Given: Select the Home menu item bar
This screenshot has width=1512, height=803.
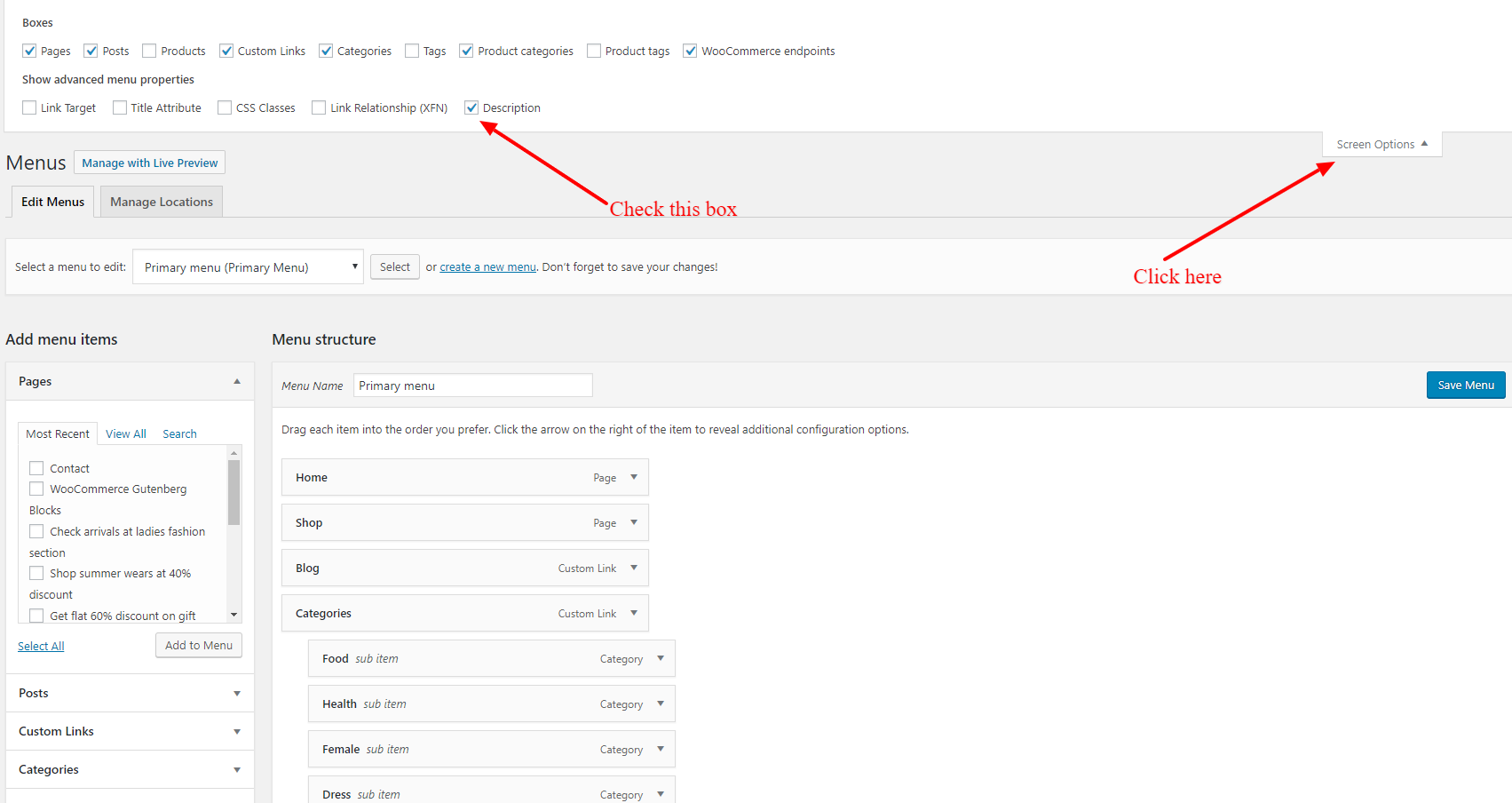Looking at the screenshot, I should (x=465, y=477).
